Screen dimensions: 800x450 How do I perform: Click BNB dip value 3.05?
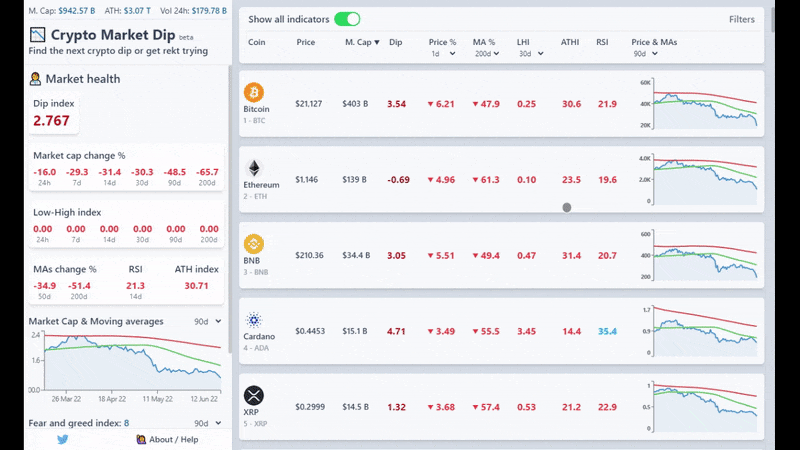click(396, 255)
